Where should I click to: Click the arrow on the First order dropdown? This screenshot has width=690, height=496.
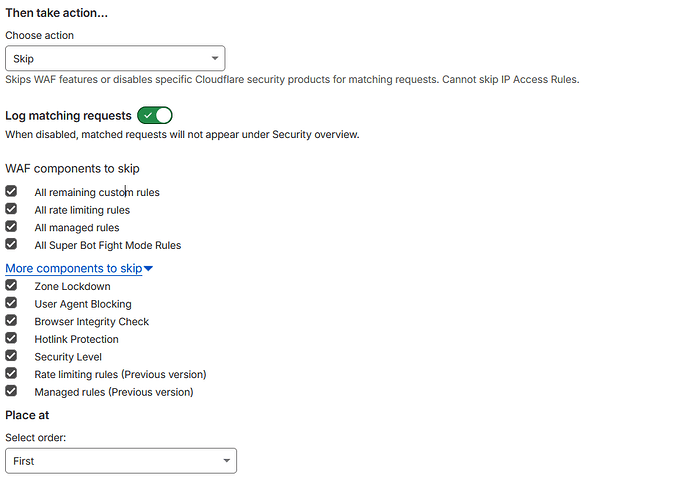coord(226,462)
